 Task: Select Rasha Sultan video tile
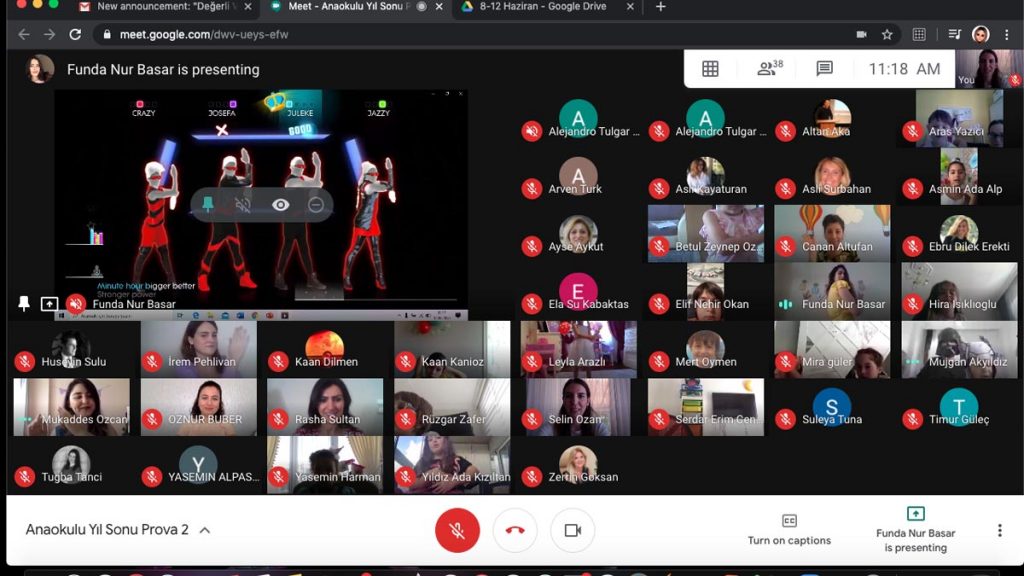pos(325,407)
